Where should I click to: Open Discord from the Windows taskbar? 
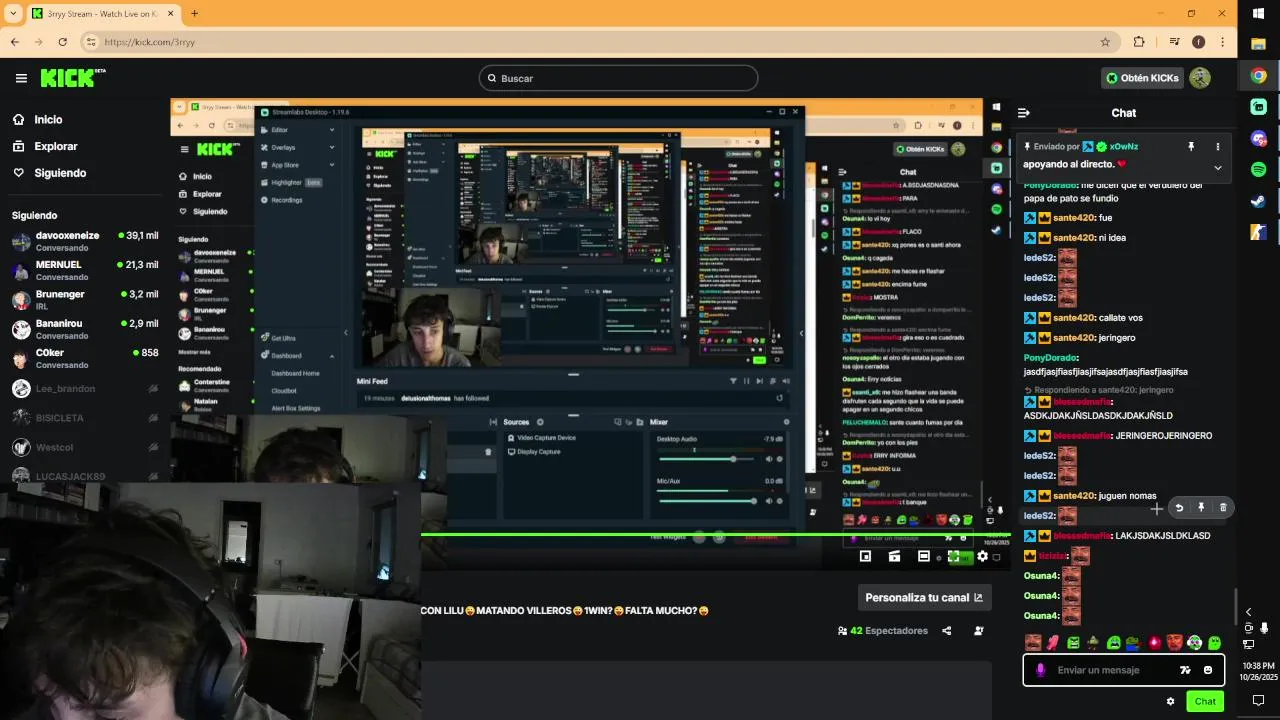1258,139
